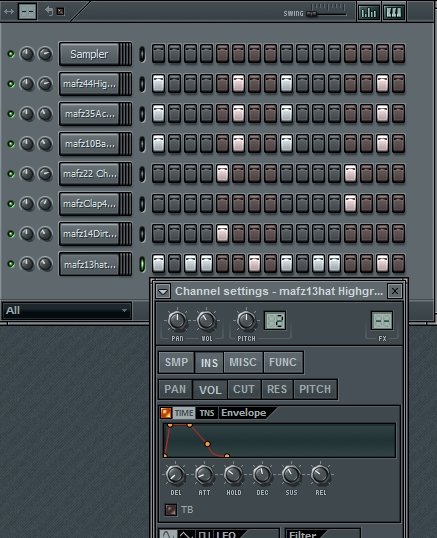437x538 pixels.
Task: Mute the mafz44Hig channel's green LED
Action: [x=11, y=84]
